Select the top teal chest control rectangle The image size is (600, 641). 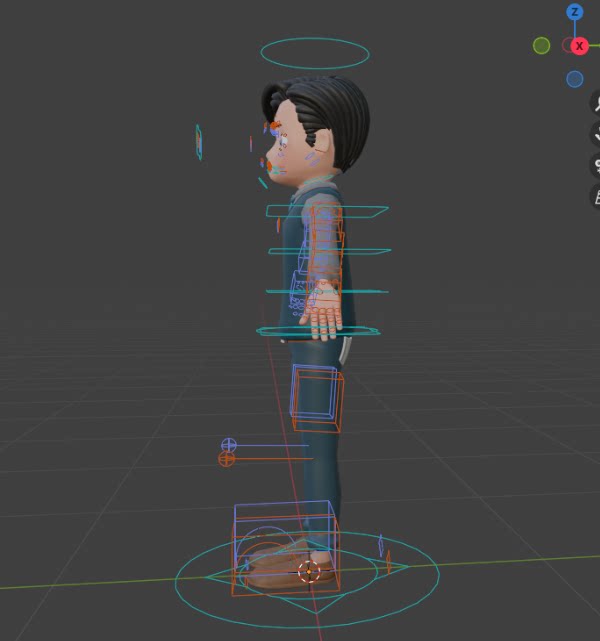coord(327,211)
